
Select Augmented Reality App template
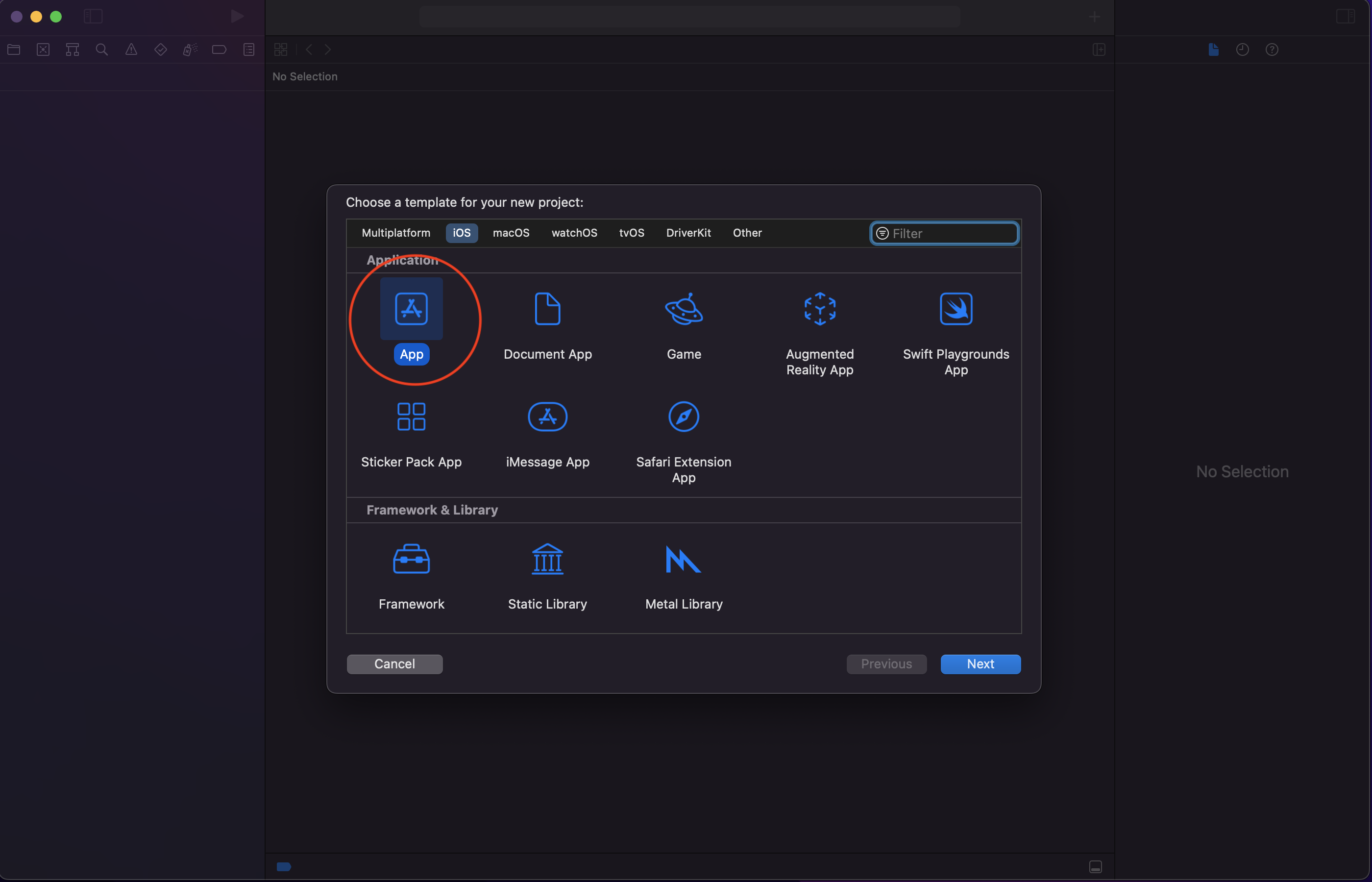click(x=819, y=309)
